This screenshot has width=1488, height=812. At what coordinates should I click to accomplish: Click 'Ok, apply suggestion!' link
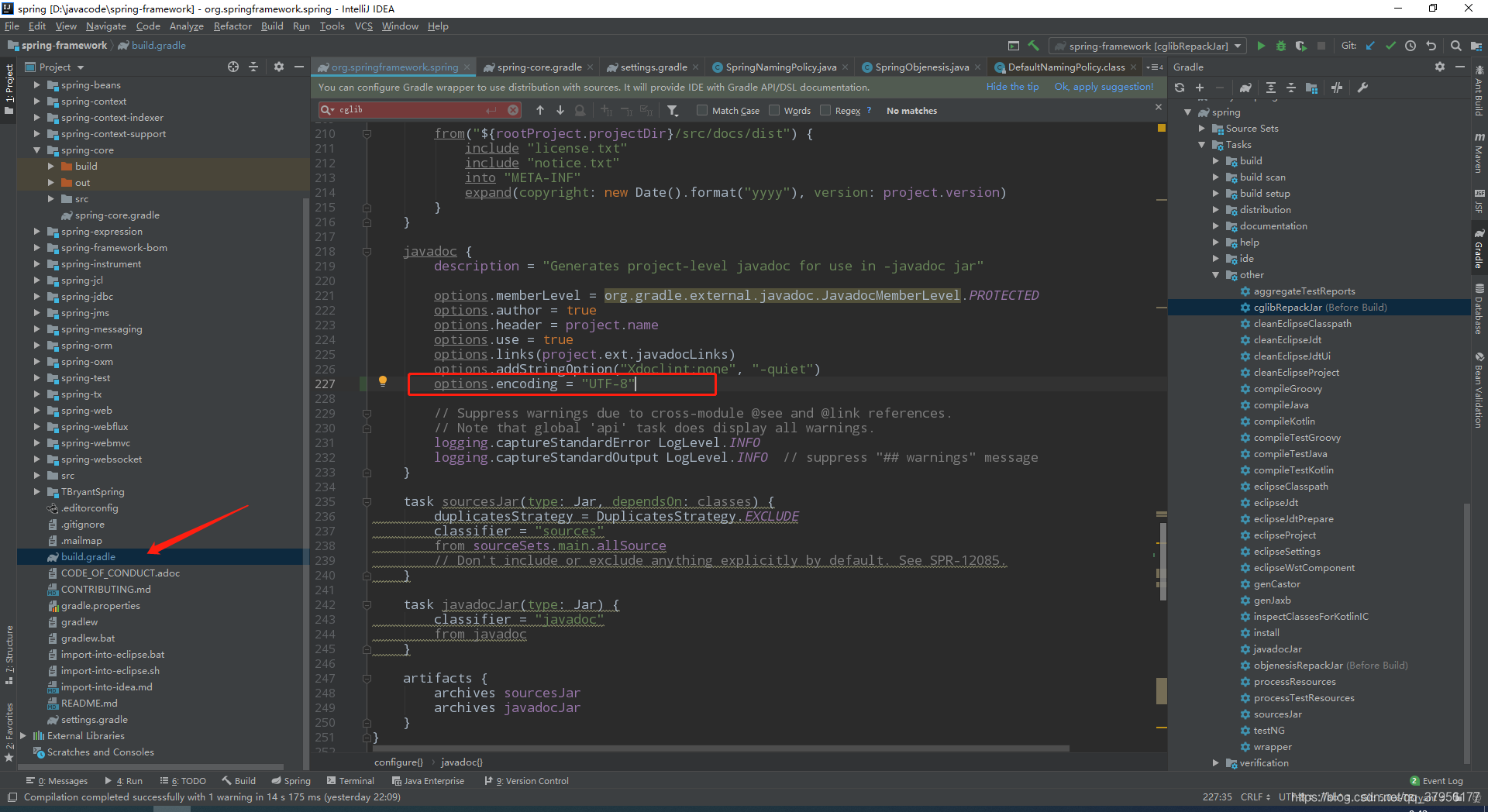click(1104, 87)
